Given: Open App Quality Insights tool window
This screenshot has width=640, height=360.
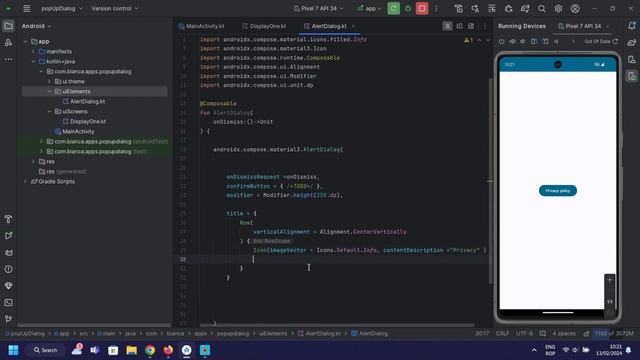Looking at the screenshot, I should [8, 286].
